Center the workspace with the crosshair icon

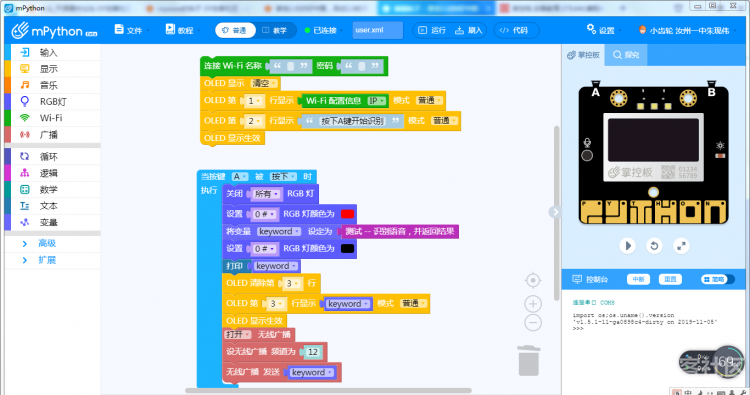pos(533,280)
